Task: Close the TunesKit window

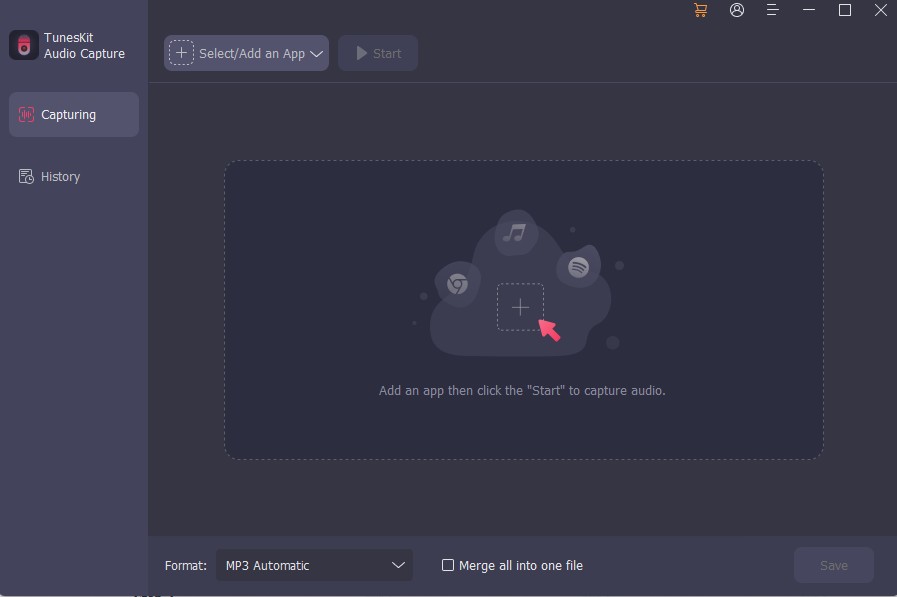Action: tap(880, 10)
